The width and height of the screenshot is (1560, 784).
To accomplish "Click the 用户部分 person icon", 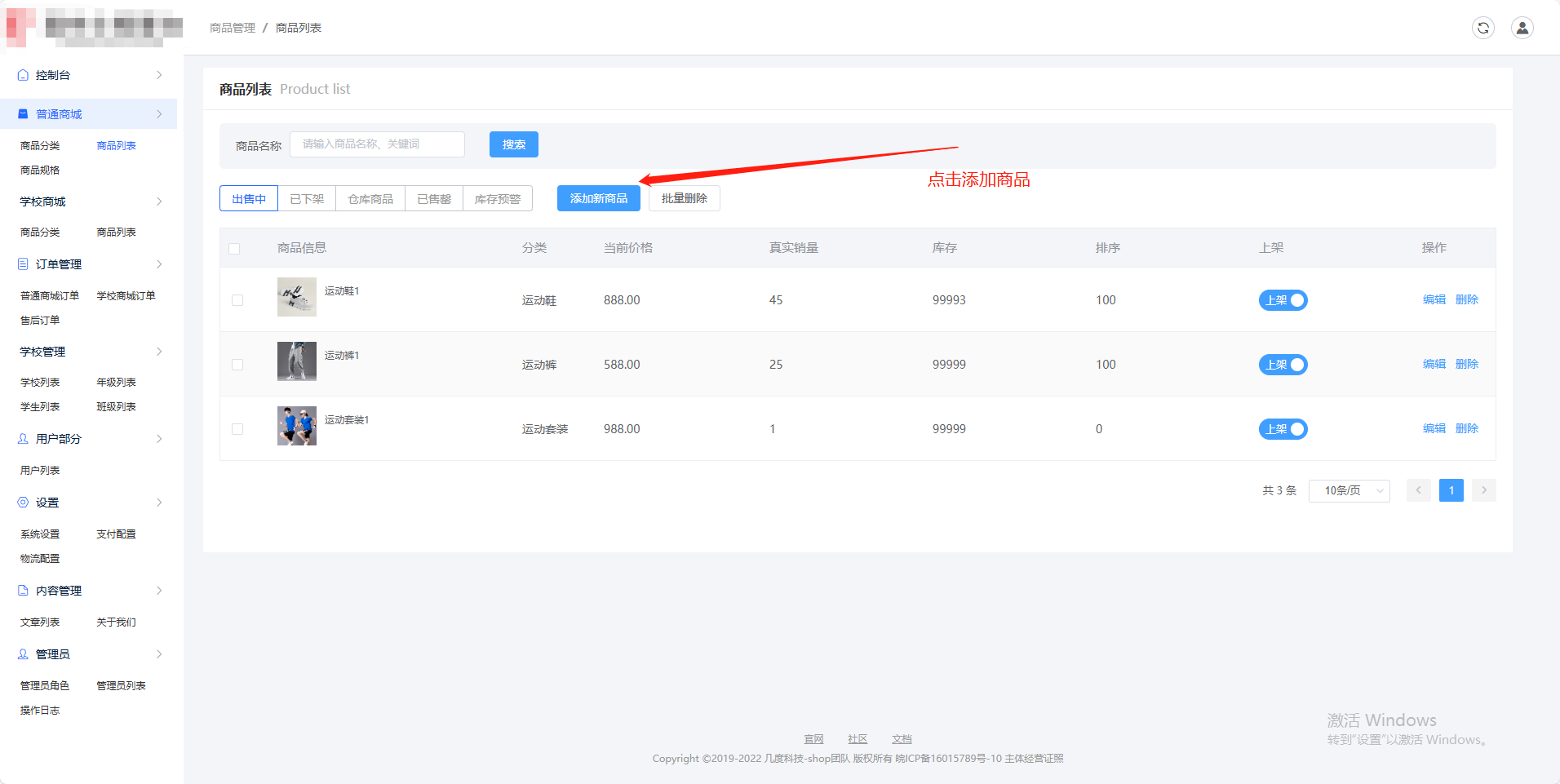I will pyautogui.click(x=23, y=439).
